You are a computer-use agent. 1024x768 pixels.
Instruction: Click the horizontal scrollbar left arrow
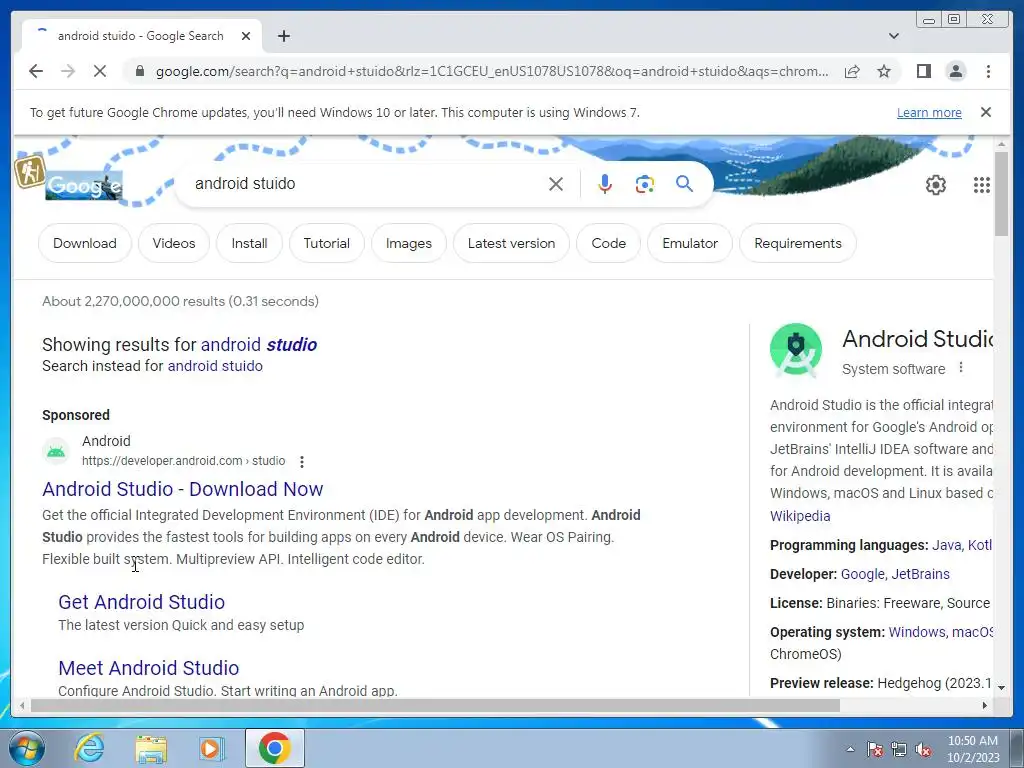pos(22,705)
